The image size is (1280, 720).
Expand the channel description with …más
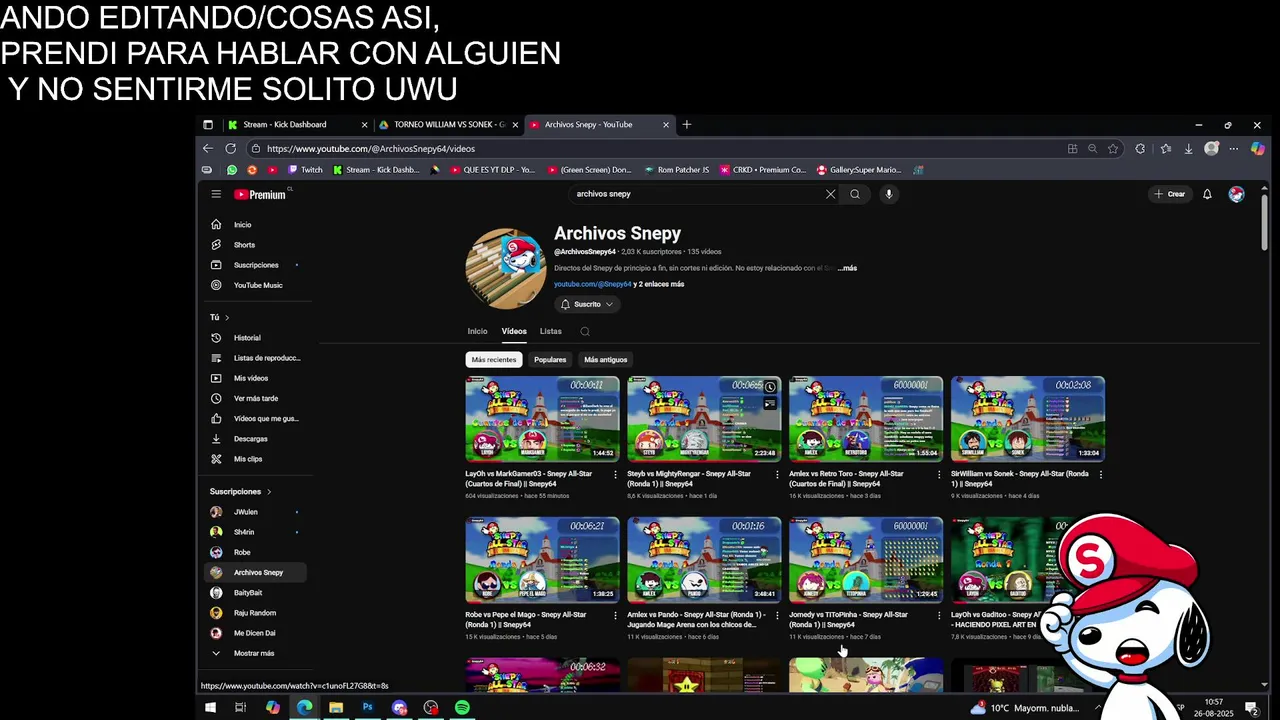tap(847, 268)
